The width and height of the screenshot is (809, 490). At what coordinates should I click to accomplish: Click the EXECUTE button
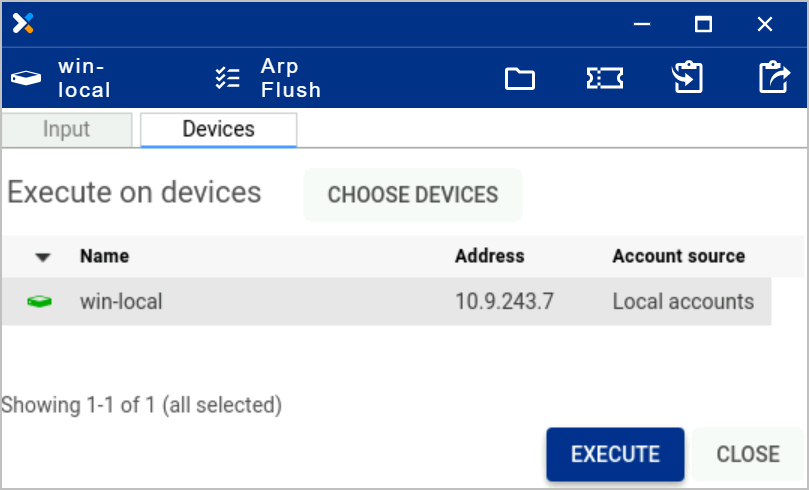click(616, 454)
